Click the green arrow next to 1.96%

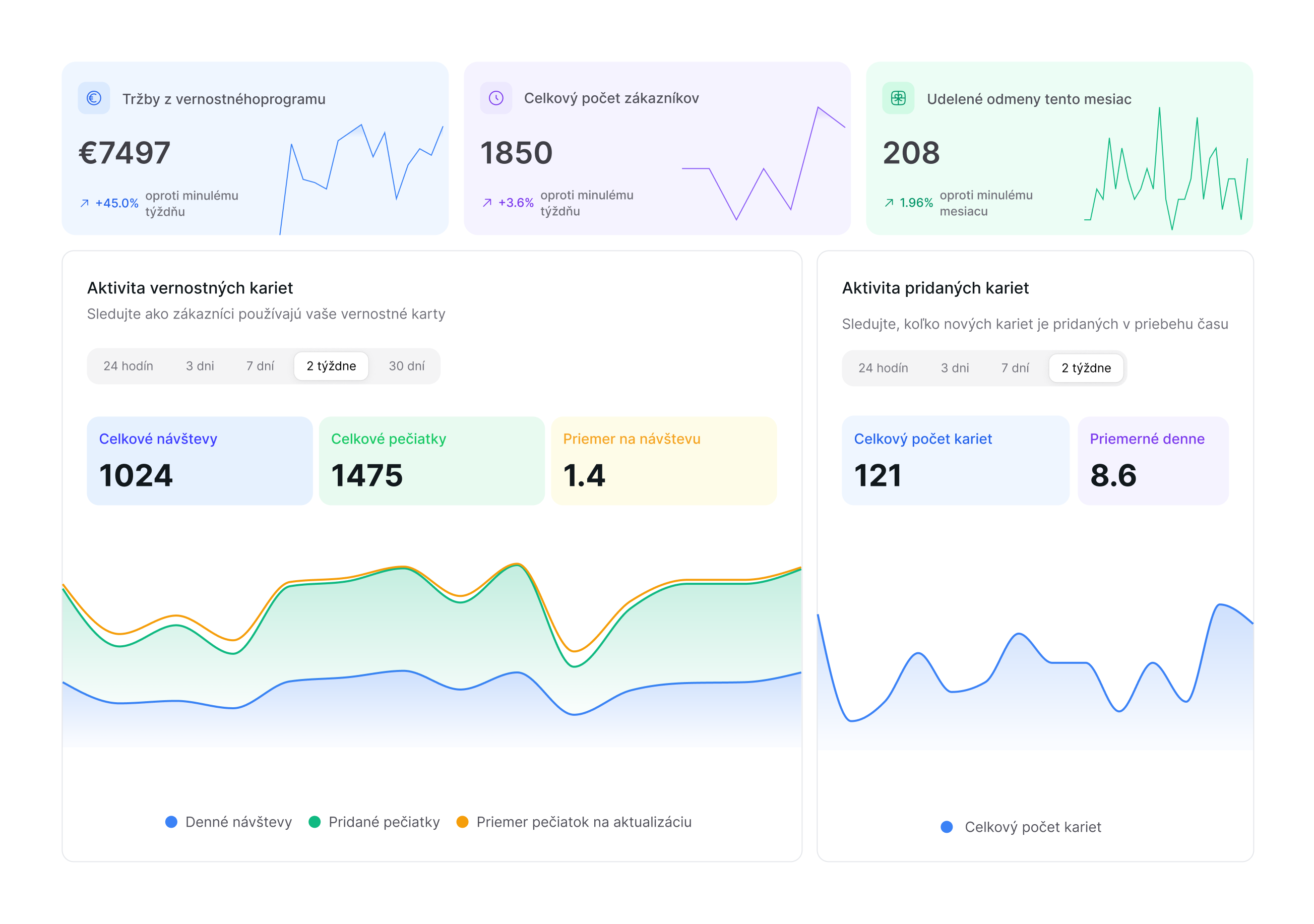tap(889, 202)
